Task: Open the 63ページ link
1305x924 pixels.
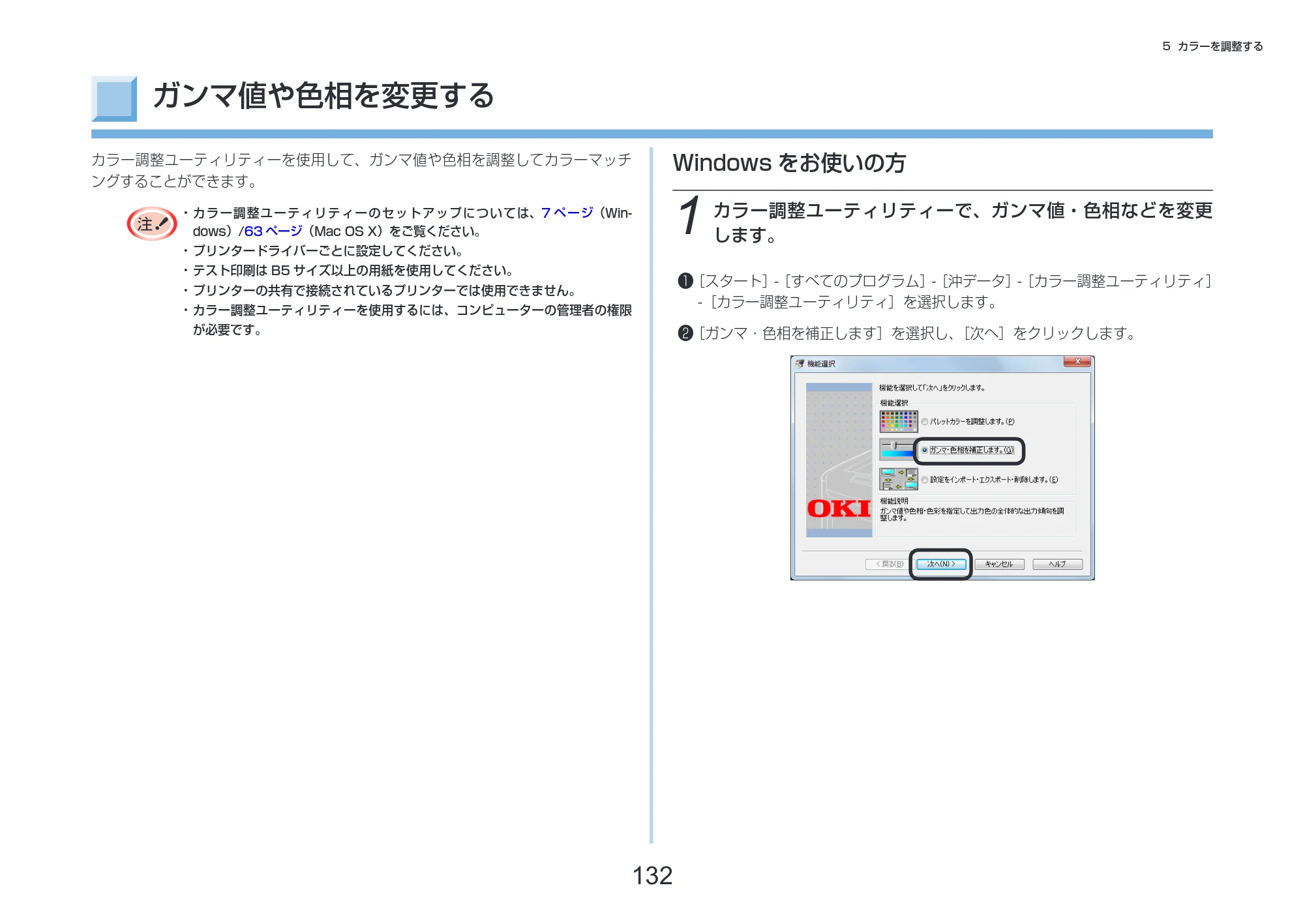Action: coord(273,231)
